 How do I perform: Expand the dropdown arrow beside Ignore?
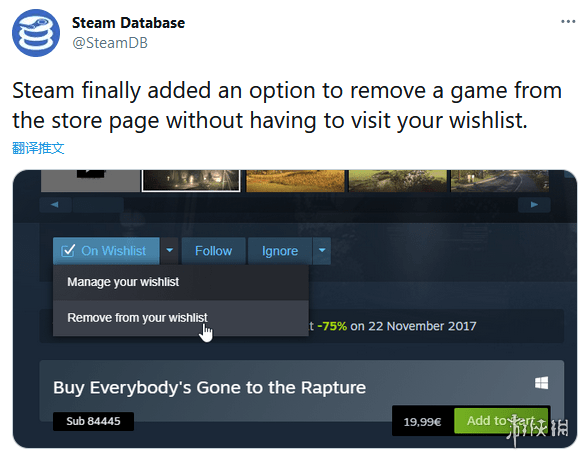pos(322,251)
